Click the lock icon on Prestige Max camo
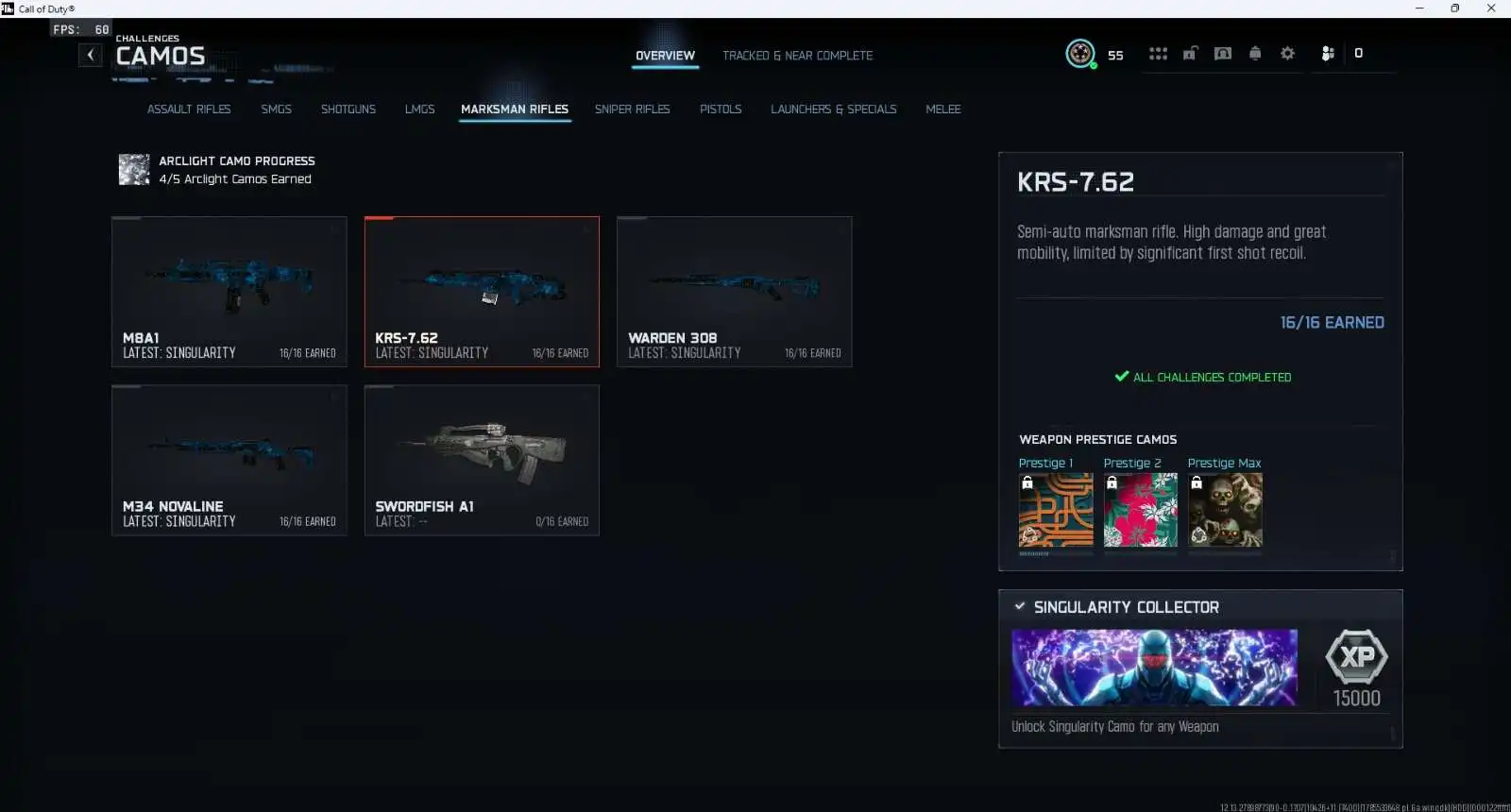 coord(1197,482)
